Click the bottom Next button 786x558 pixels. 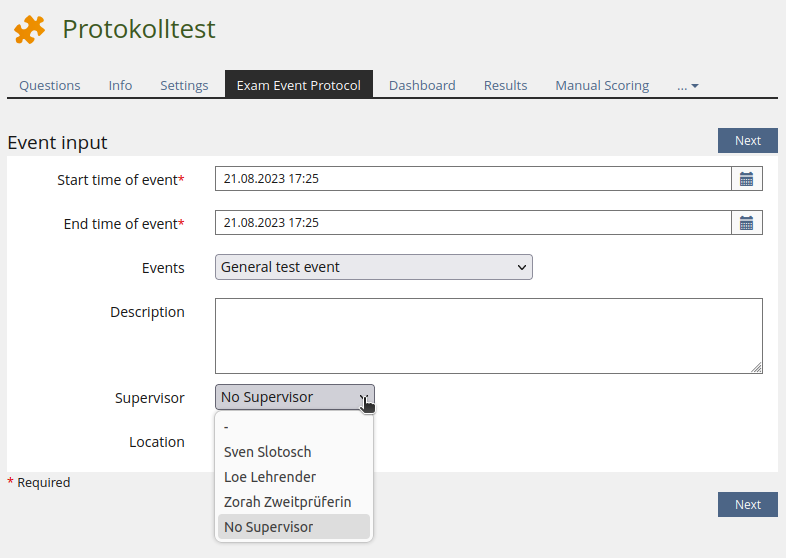747,505
